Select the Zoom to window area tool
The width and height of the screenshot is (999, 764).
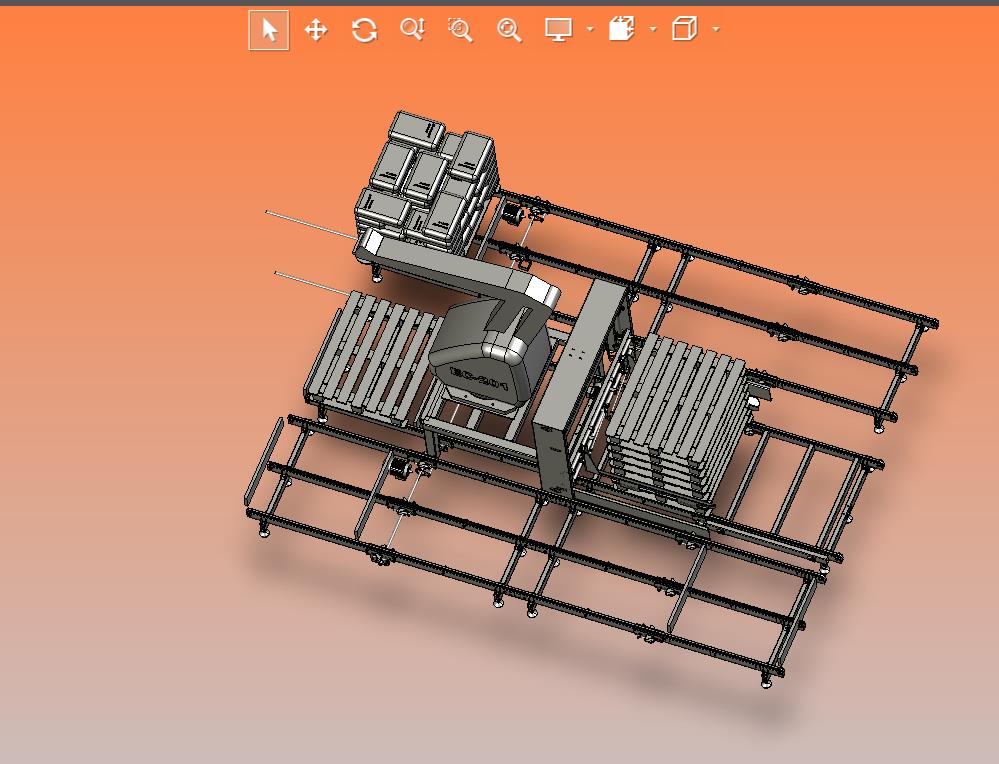tap(460, 29)
